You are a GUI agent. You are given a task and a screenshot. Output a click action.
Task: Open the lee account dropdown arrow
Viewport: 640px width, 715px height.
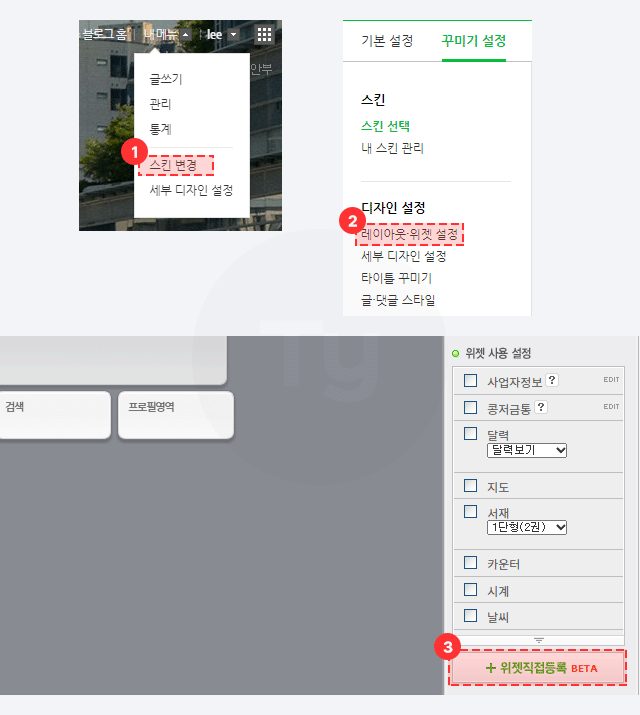(x=233, y=35)
